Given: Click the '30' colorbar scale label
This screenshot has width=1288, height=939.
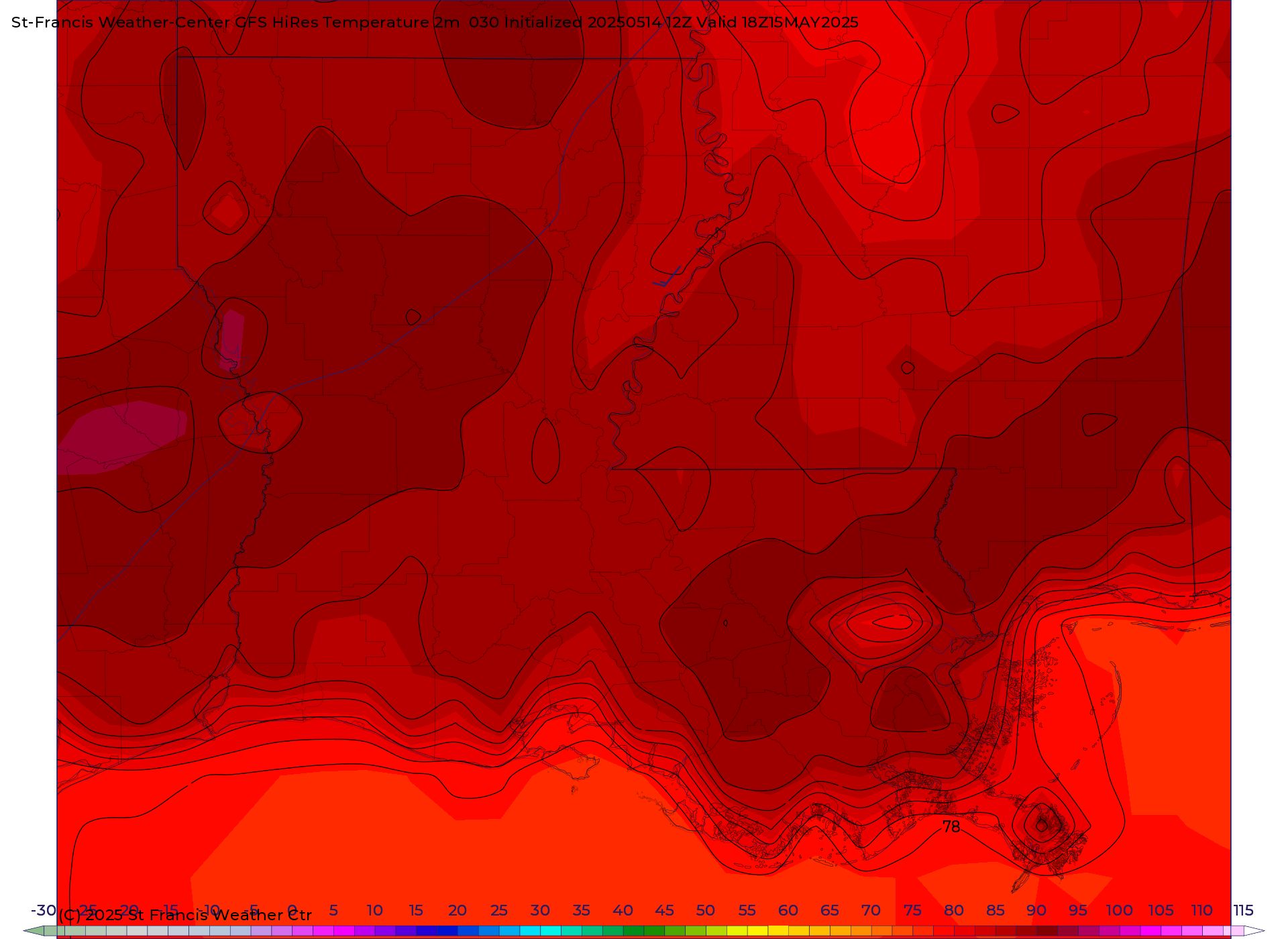Looking at the screenshot, I should [540, 910].
